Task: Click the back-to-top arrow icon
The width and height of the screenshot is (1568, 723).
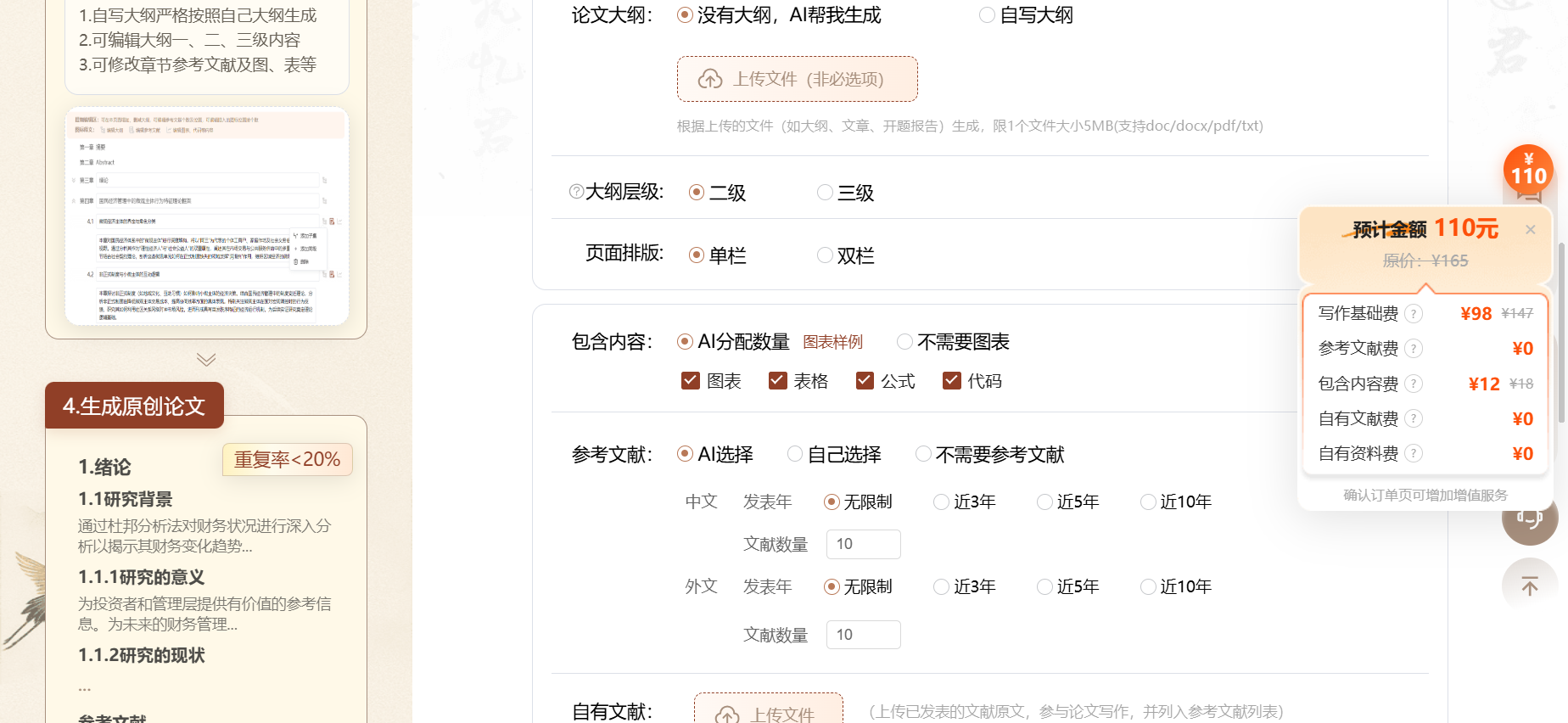Action: pos(1530,586)
